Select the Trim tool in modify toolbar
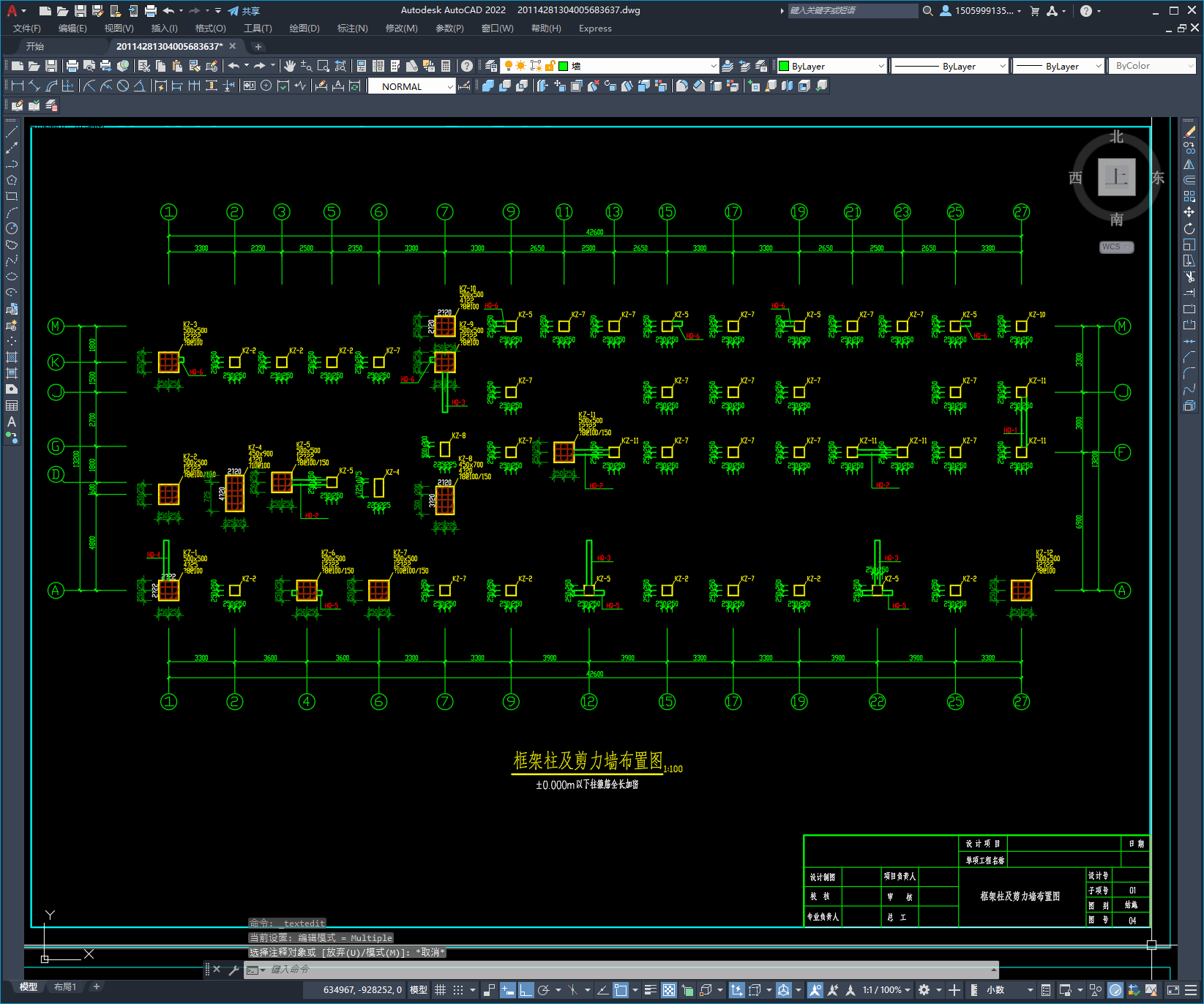Viewport: 1204px width, 1004px height. tap(1189, 277)
